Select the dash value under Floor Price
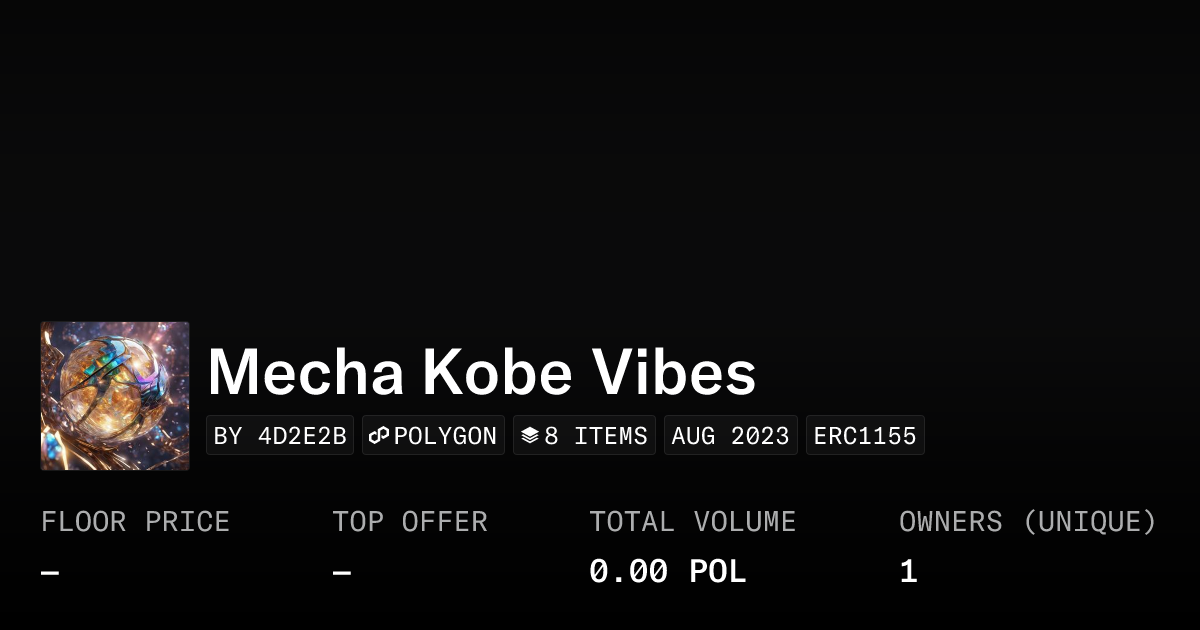This screenshot has height=630, width=1200. click(x=50, y=573)
